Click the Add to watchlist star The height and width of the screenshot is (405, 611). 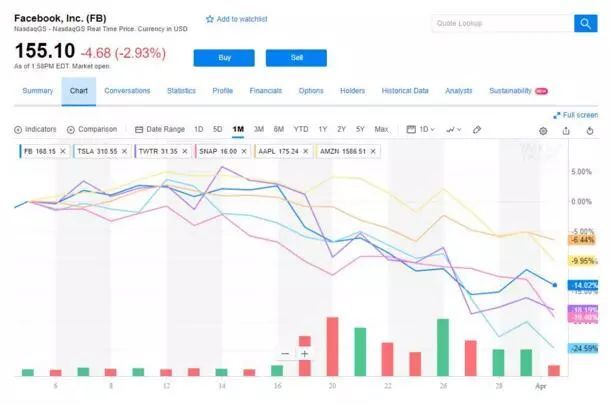[210, 19]
